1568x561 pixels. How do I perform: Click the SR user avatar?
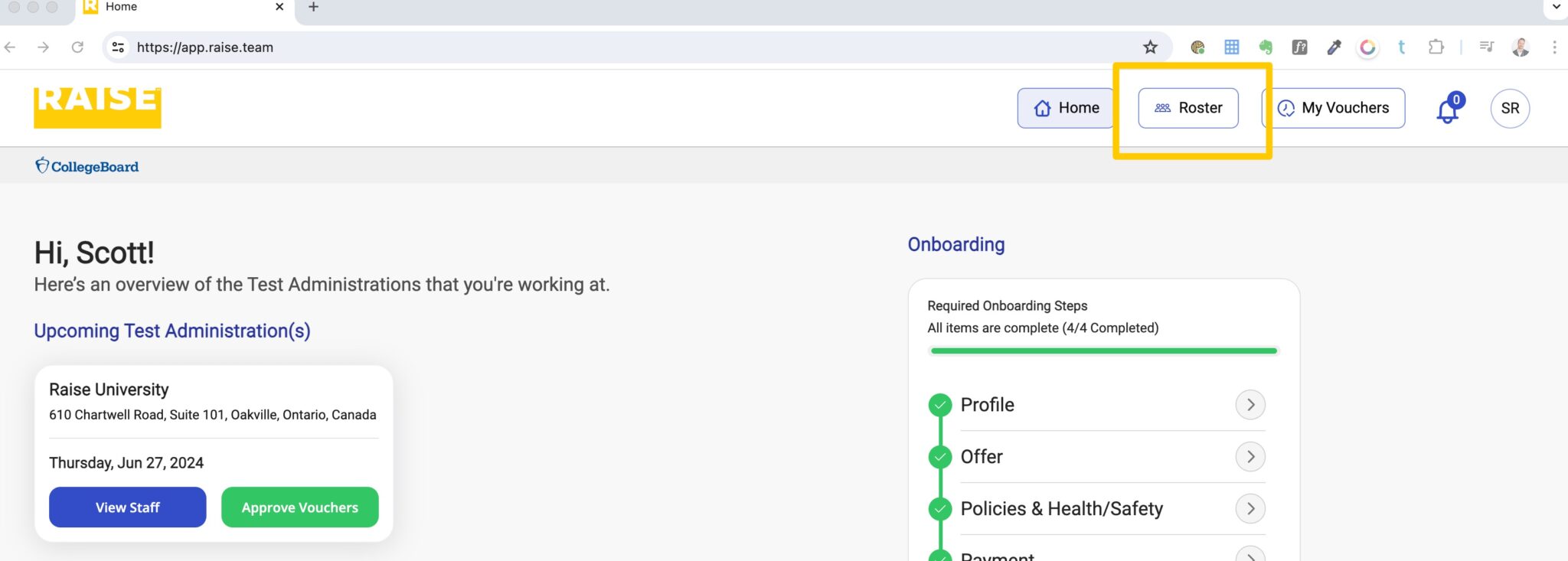pyautogui.click(x=1509, y=109)
